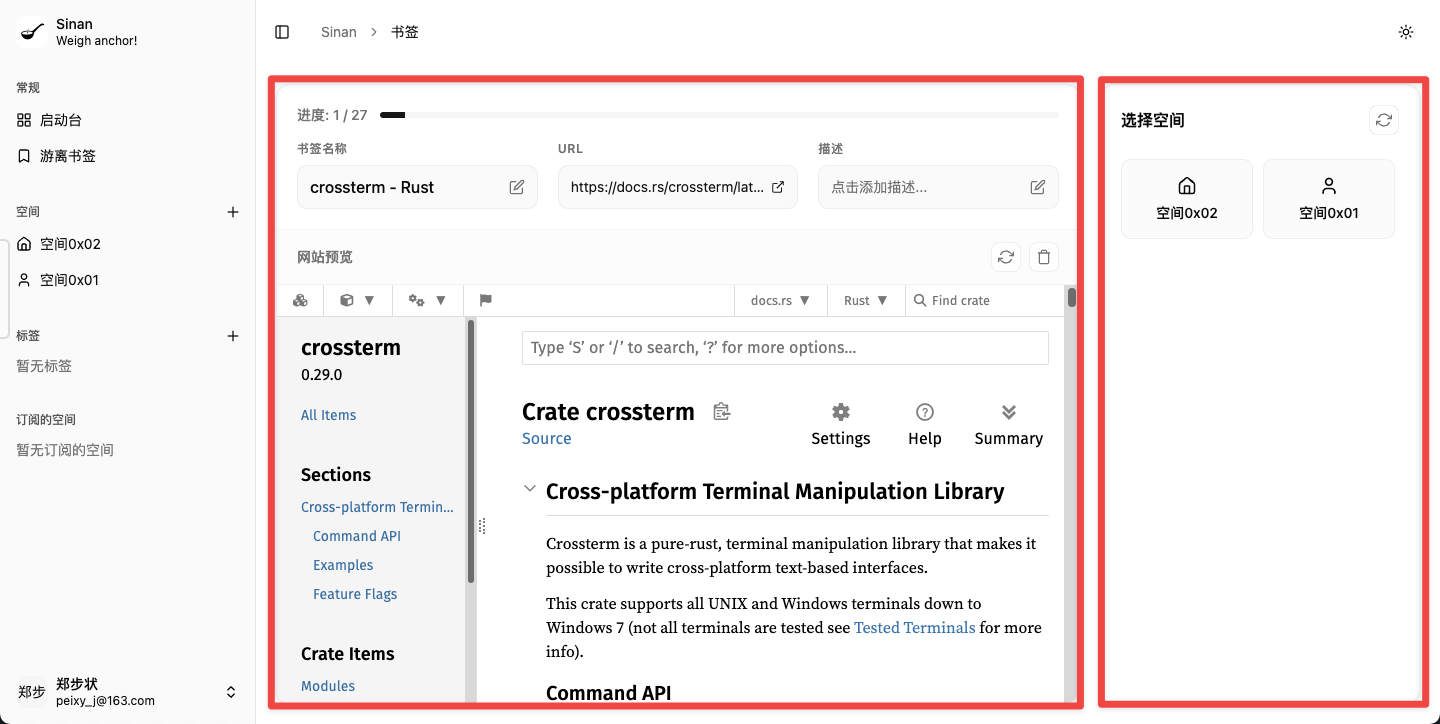Open 启动台 in the sidebar
The image size is (1440, 724).
click(127, 120)
